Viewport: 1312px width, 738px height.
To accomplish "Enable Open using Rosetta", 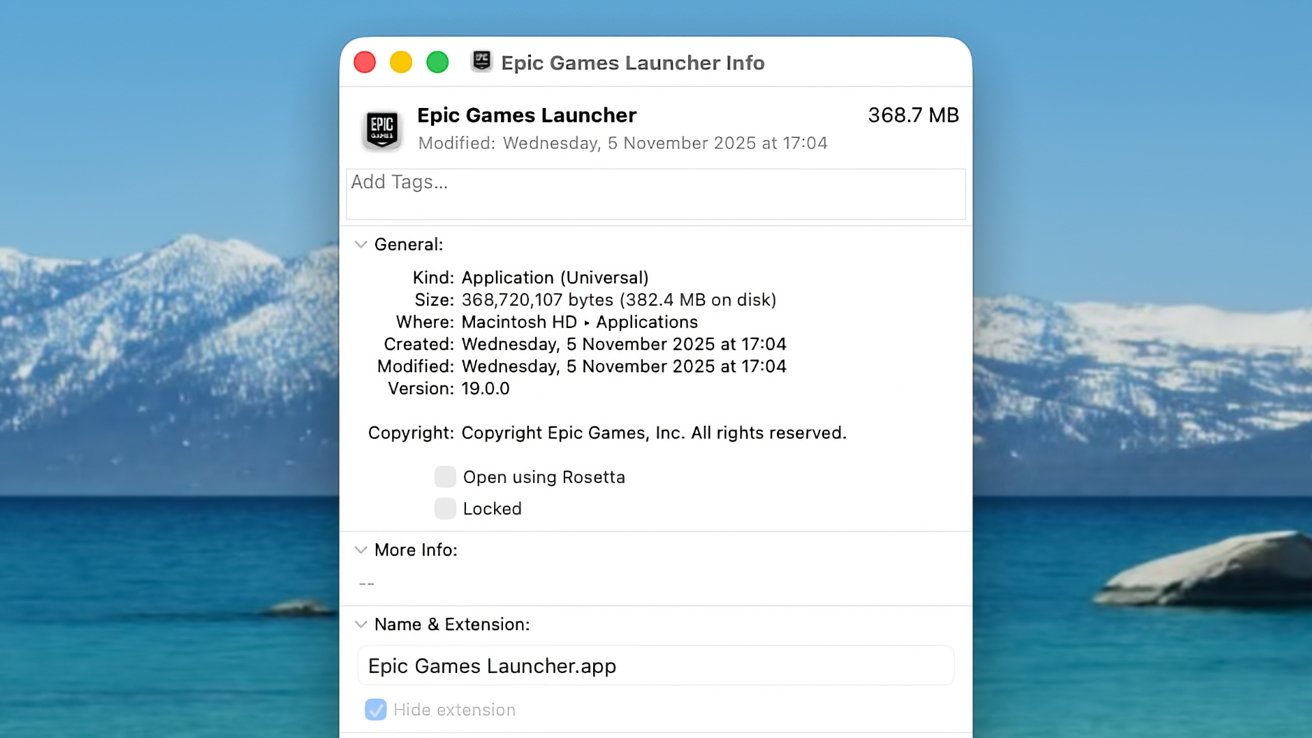I will pyautogui.click(x=445, y=477).
